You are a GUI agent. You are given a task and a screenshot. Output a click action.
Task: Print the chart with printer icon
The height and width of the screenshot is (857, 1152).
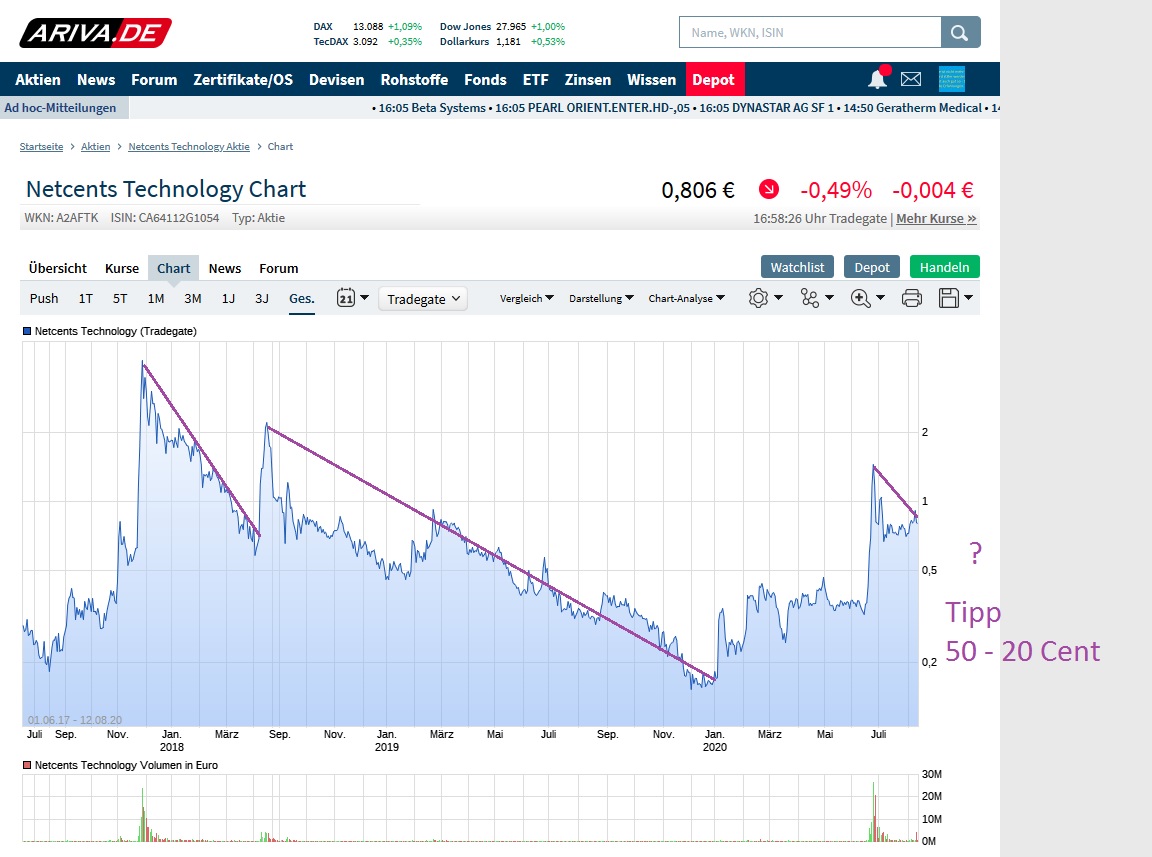912,298
